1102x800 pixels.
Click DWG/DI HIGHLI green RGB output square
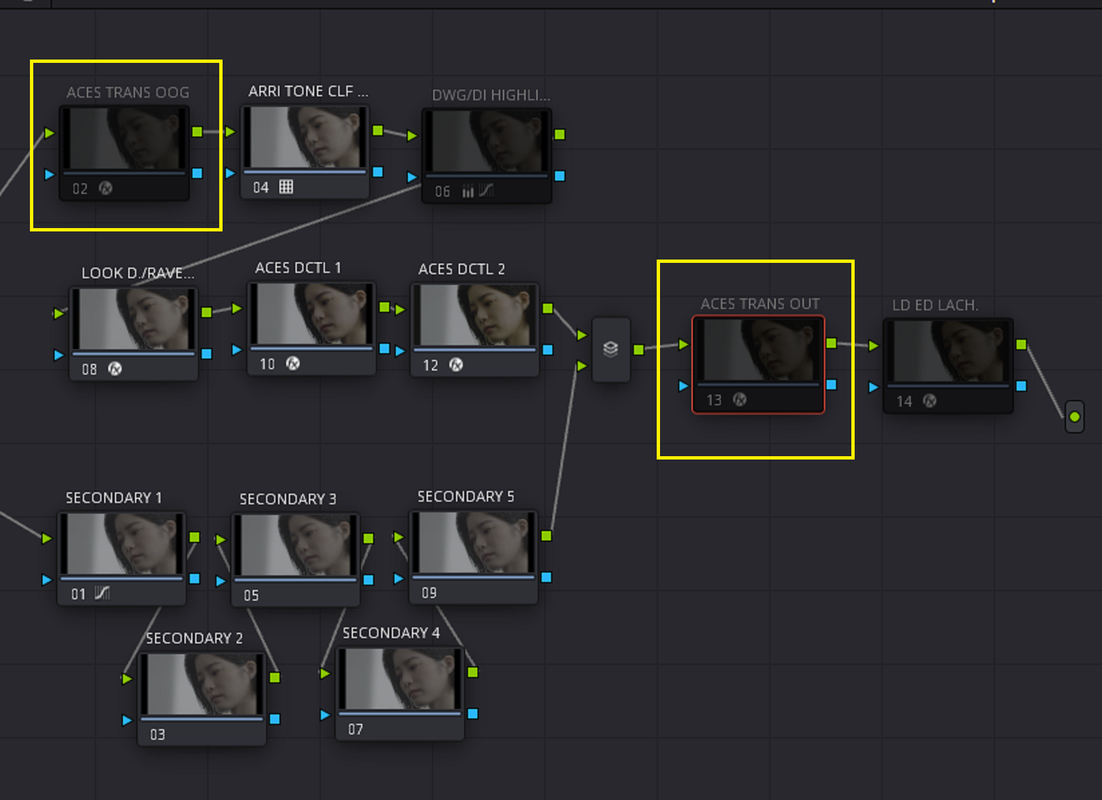pos(560,134)
